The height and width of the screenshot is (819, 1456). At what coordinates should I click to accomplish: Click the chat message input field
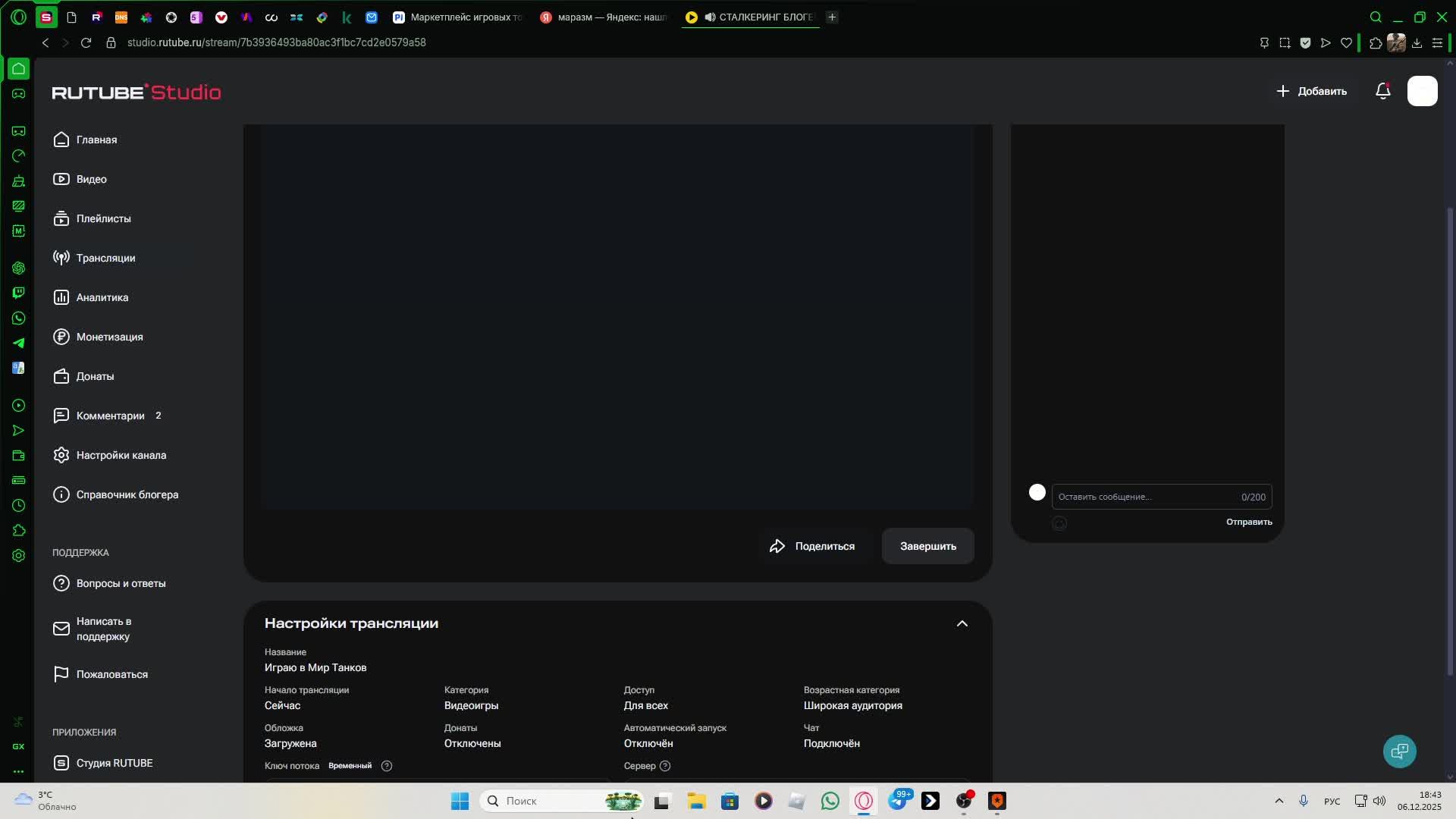click(1162, 497)
